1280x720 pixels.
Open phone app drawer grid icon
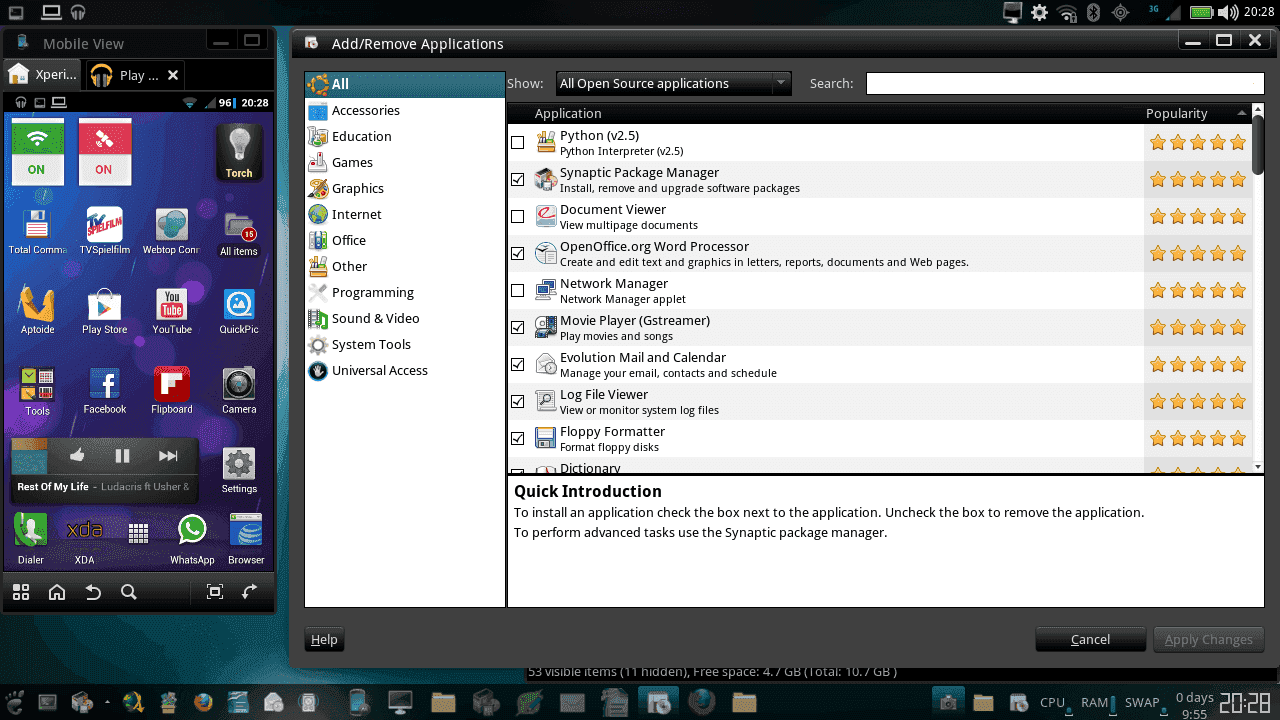138,533
